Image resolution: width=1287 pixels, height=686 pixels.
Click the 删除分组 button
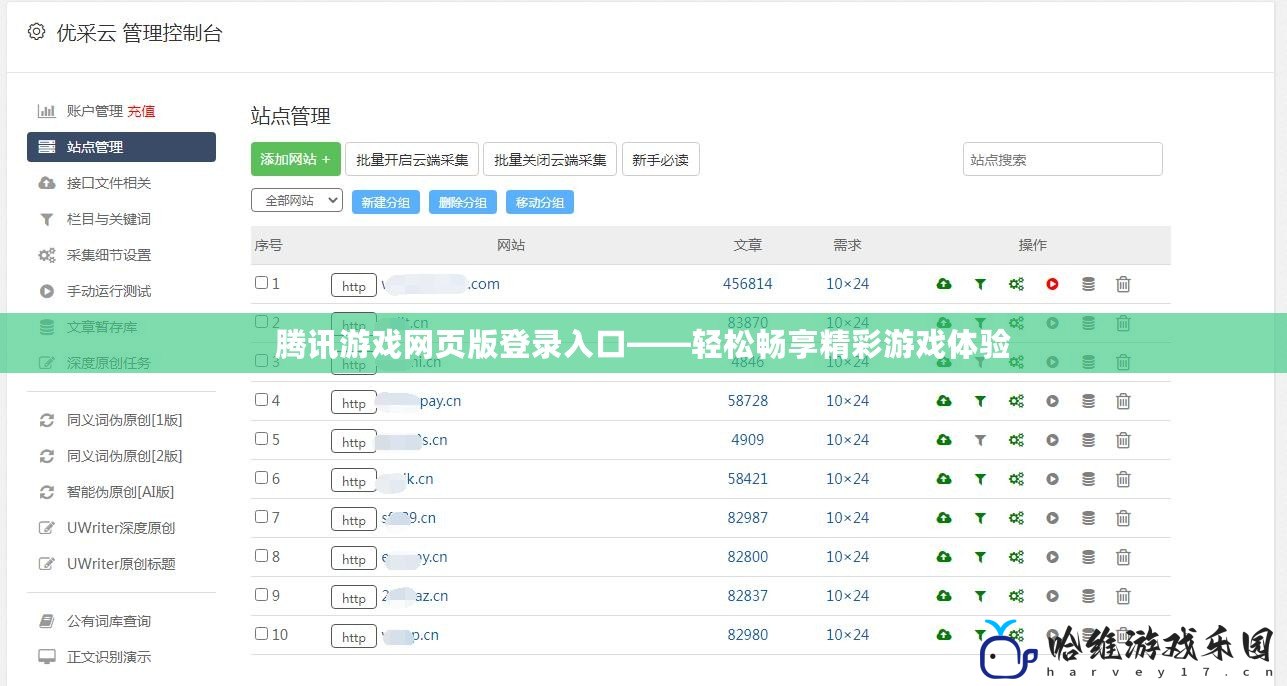click(x=463, y=202)
